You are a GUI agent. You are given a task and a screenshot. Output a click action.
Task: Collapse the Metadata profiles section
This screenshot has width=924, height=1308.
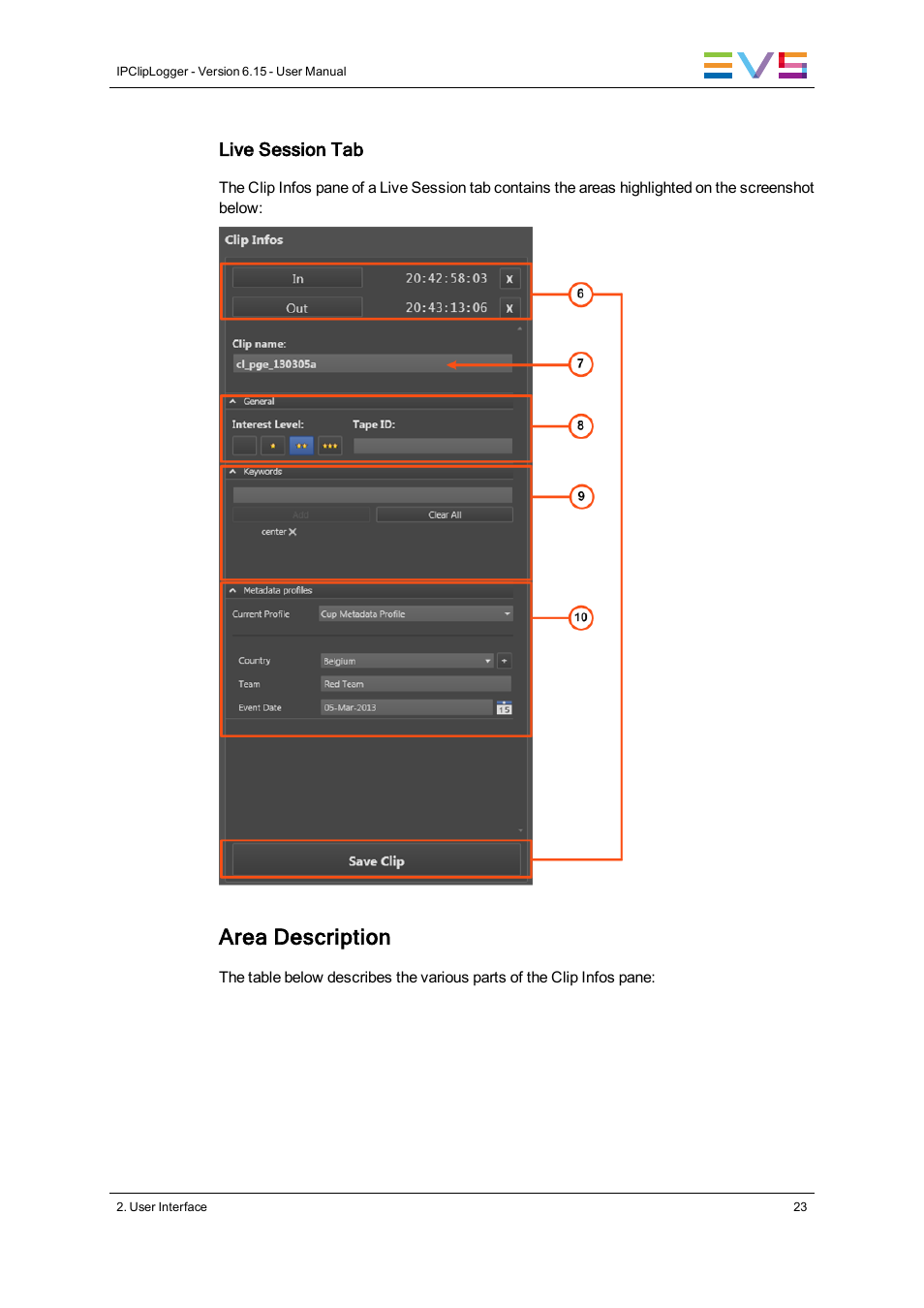tap(232, 590)
